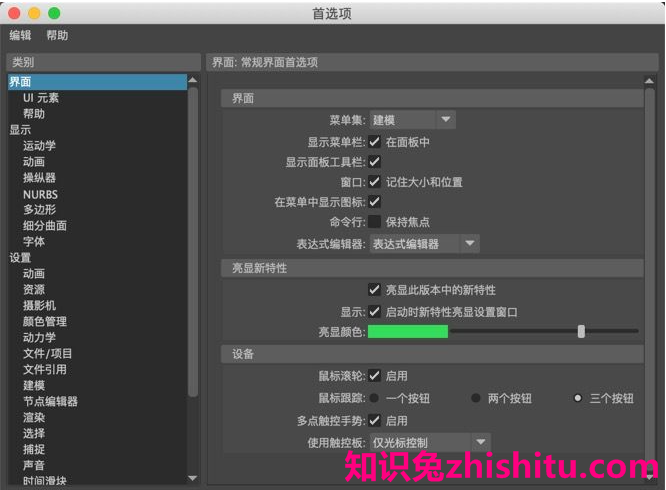
Task: Select 颜色管理 in category list
Action: (x=45, y=321)
